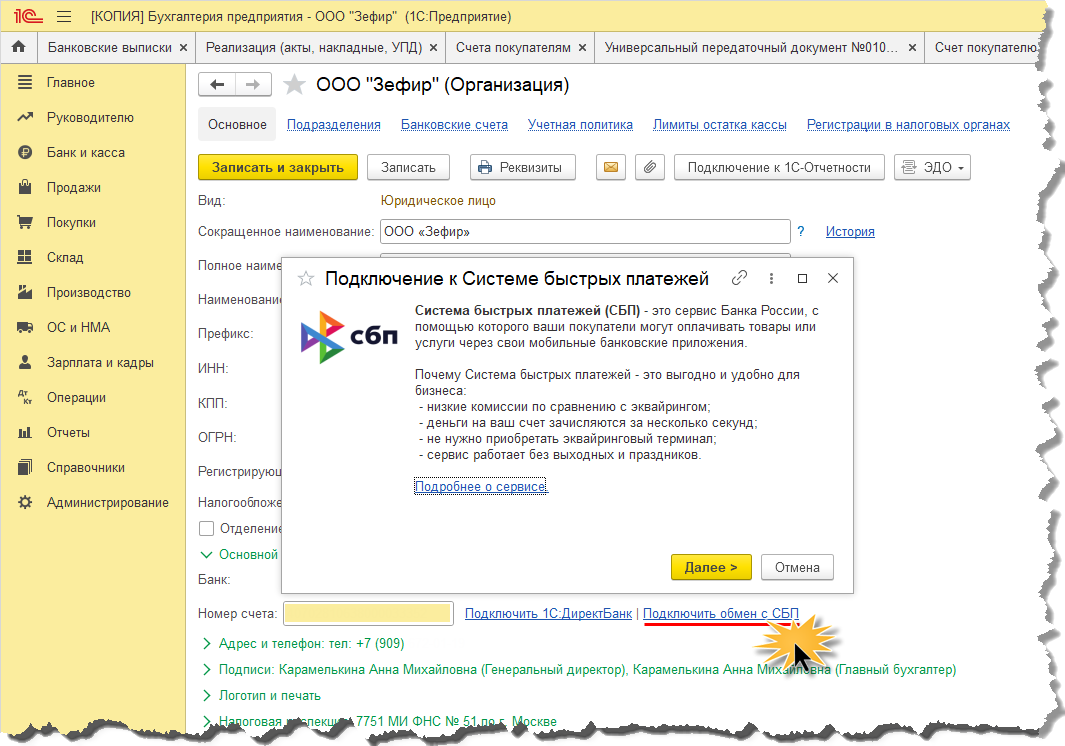
Task: Switch to Реализация (акты, накладные, УПД) tab
Action: 314,48
